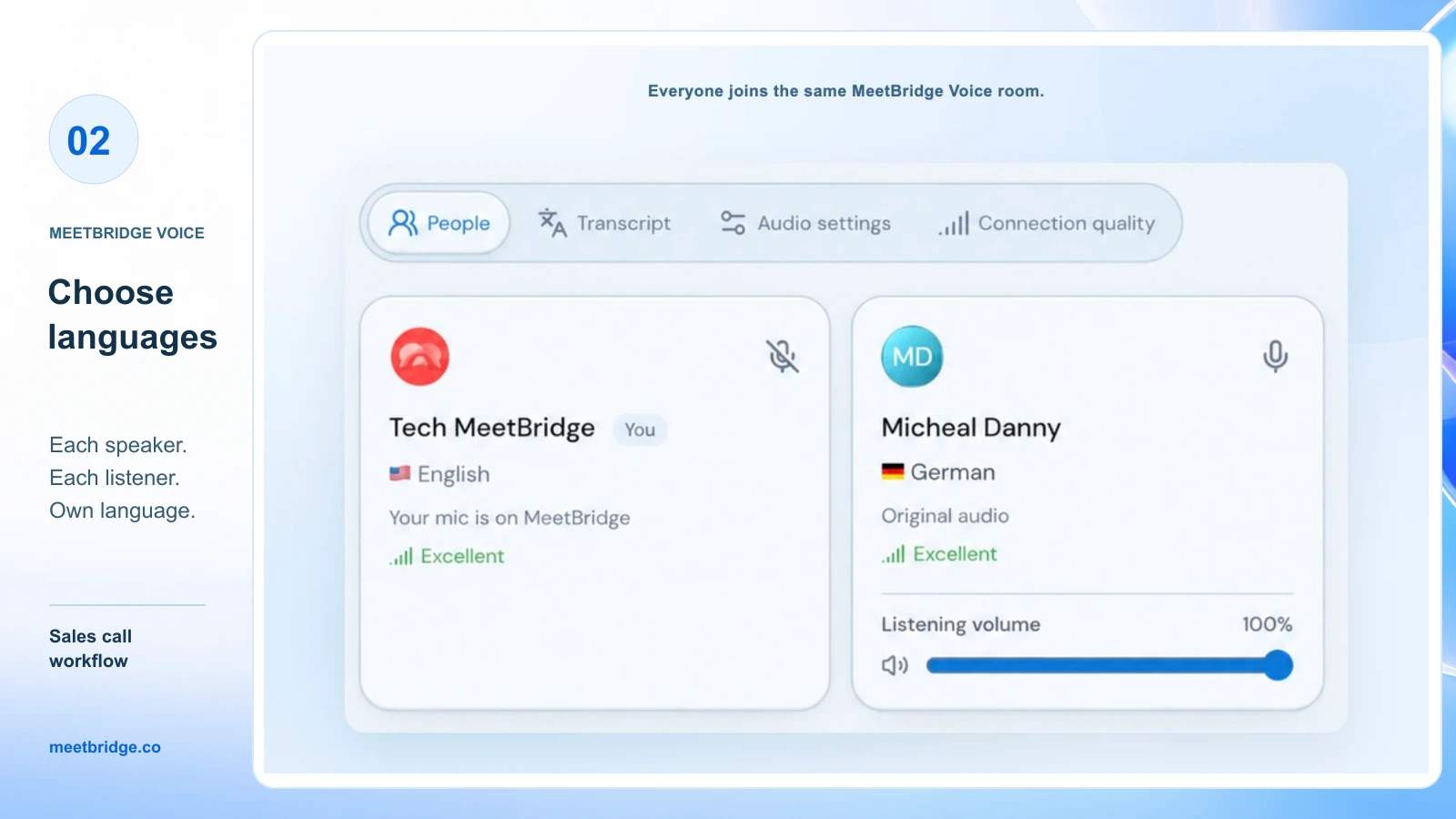Click the "Listening volume" label
Image resolution: width=1456 pixels, height=819 pixels.
(x=960, y=624)
